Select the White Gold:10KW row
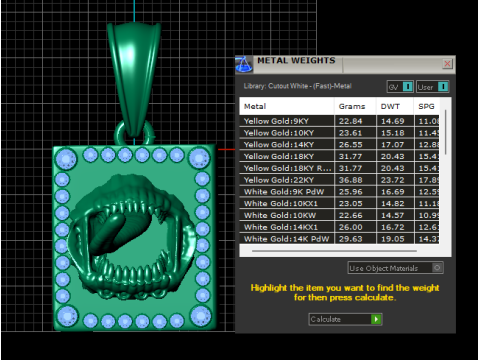Screen dimensions: 480x360 pyautogui.click(x=339, y=215)
